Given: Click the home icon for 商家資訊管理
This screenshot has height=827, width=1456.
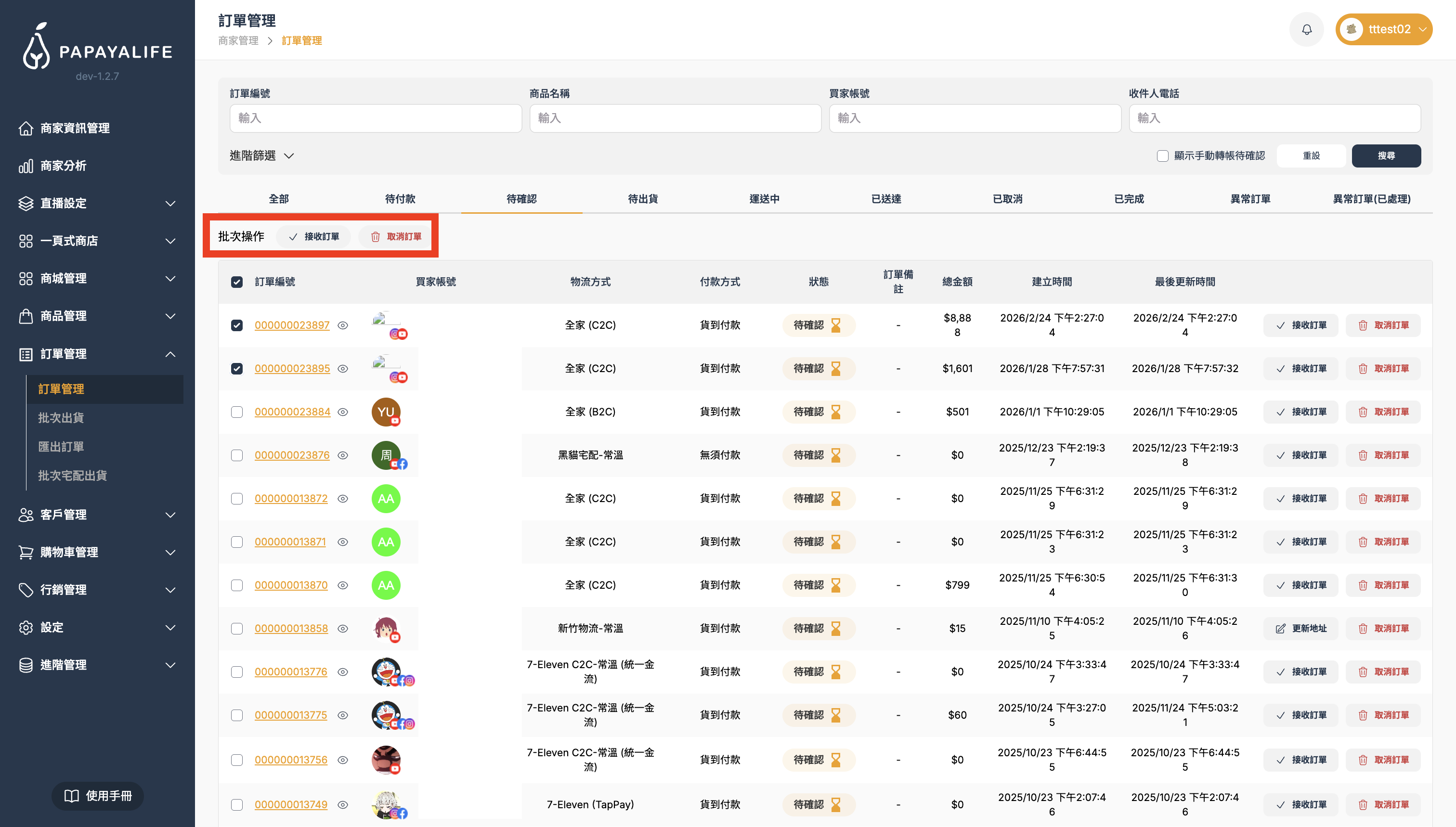Looking at the screenshot, I should tap(26, 129).
